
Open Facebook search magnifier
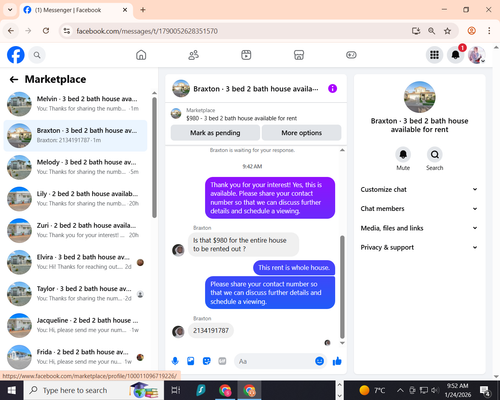tap(37, 55)
